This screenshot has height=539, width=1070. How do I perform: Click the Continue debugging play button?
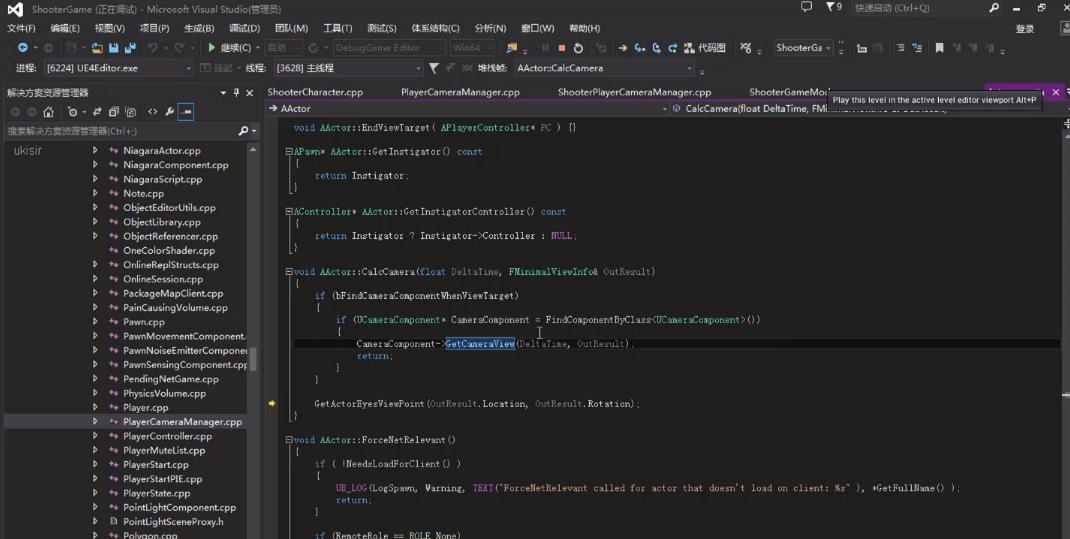pyautogui.click(x=212, y=48)
